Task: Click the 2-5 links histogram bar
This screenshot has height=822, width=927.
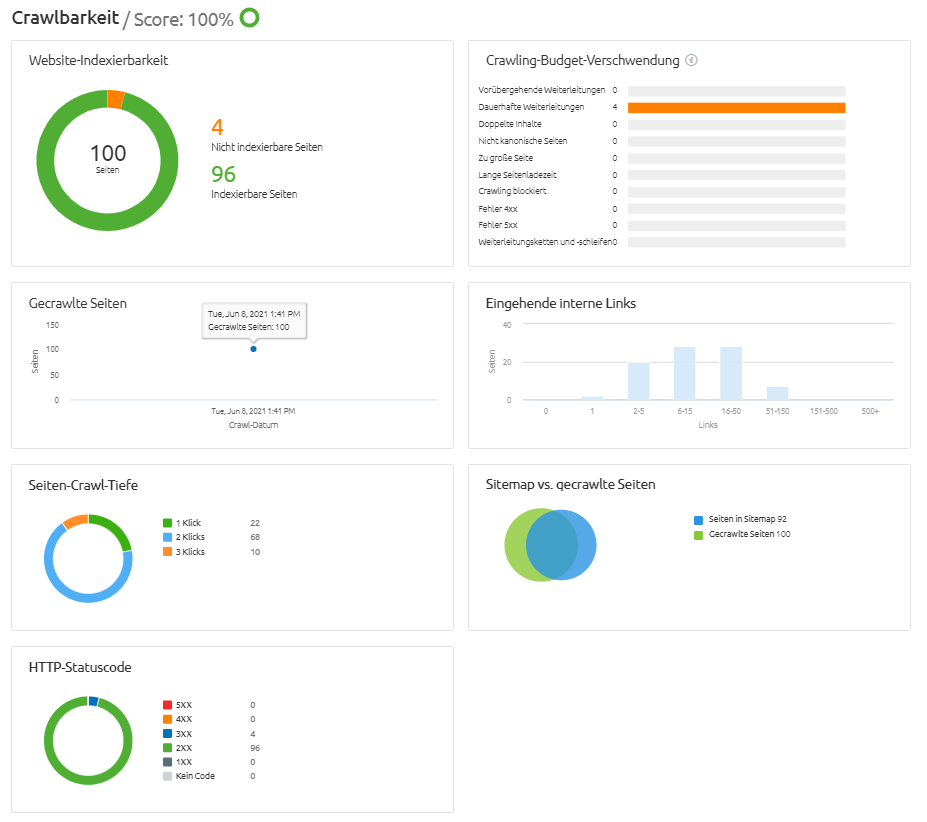Action: (638, 381)
